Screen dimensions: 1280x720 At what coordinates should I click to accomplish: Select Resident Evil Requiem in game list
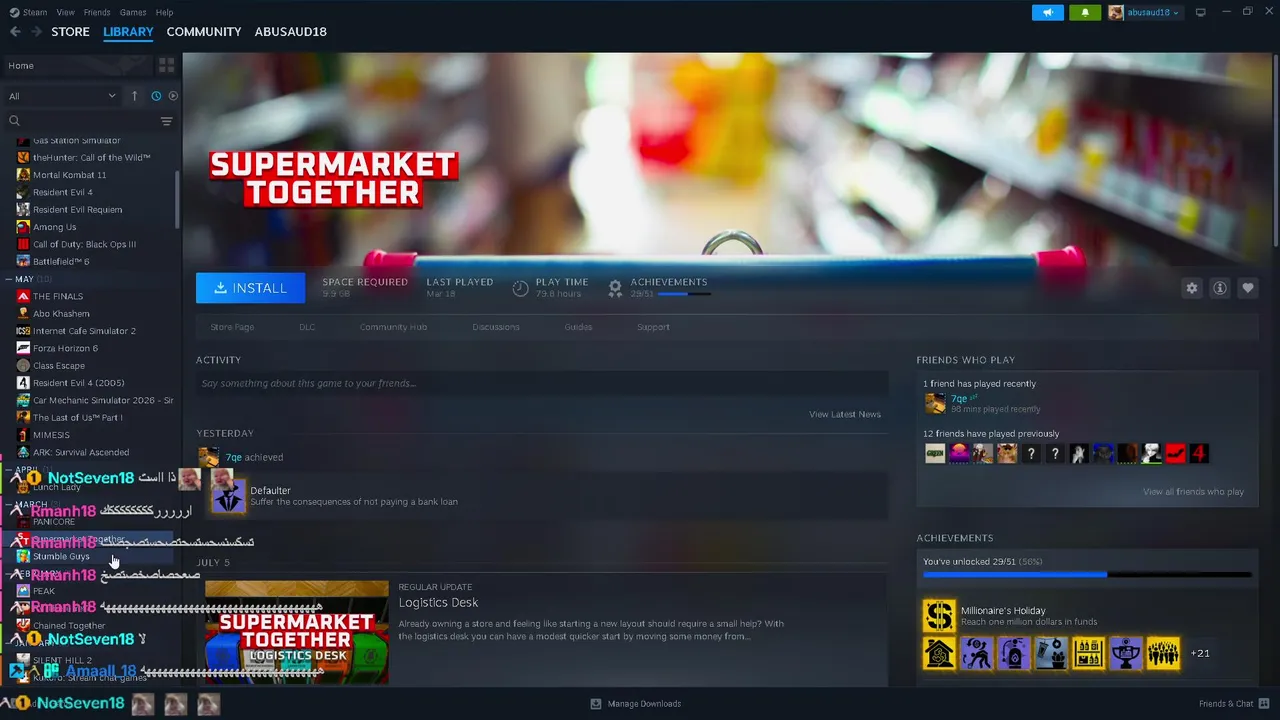point(77,210)
